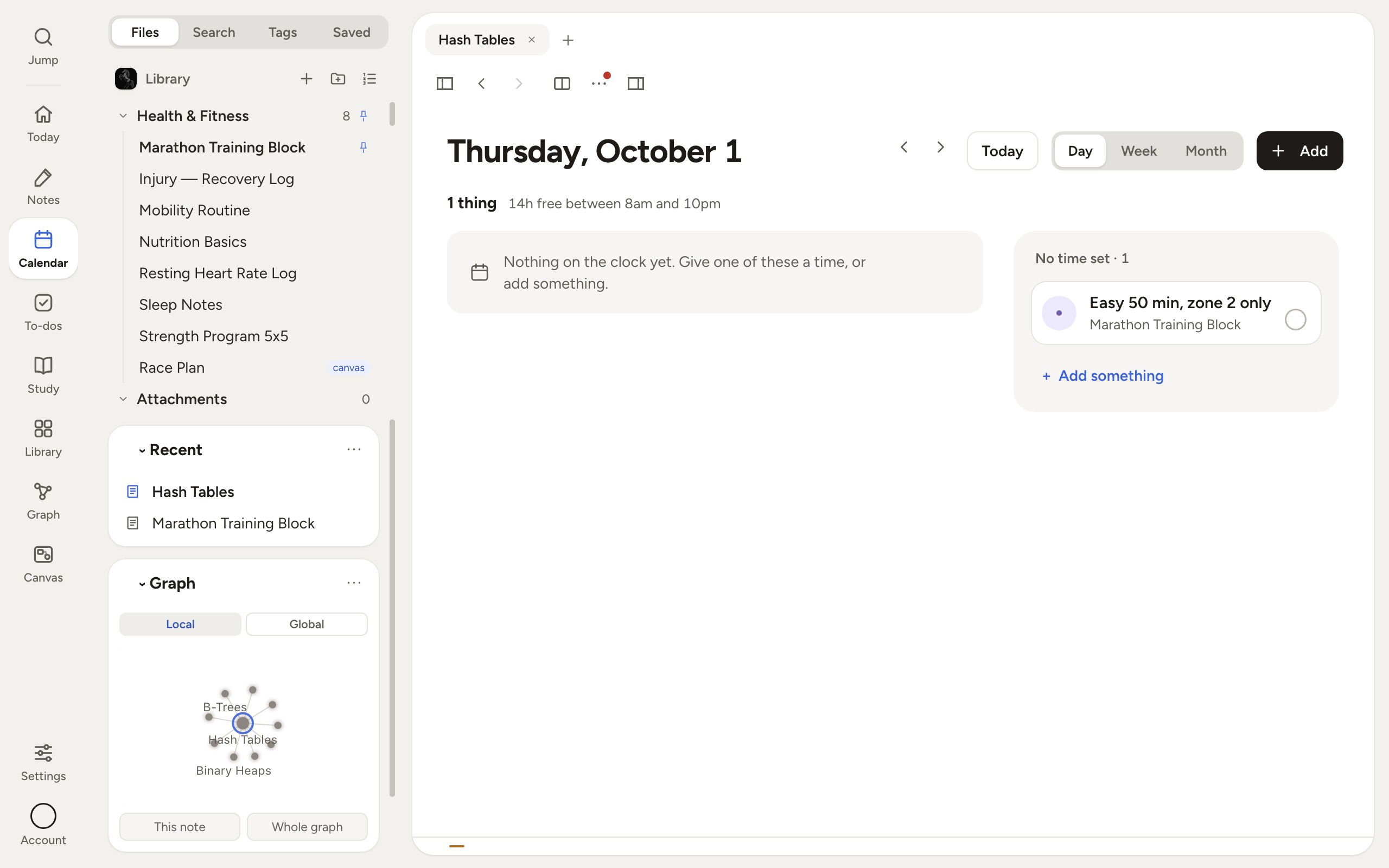Open a new tab with plus icon

[568, 40]
